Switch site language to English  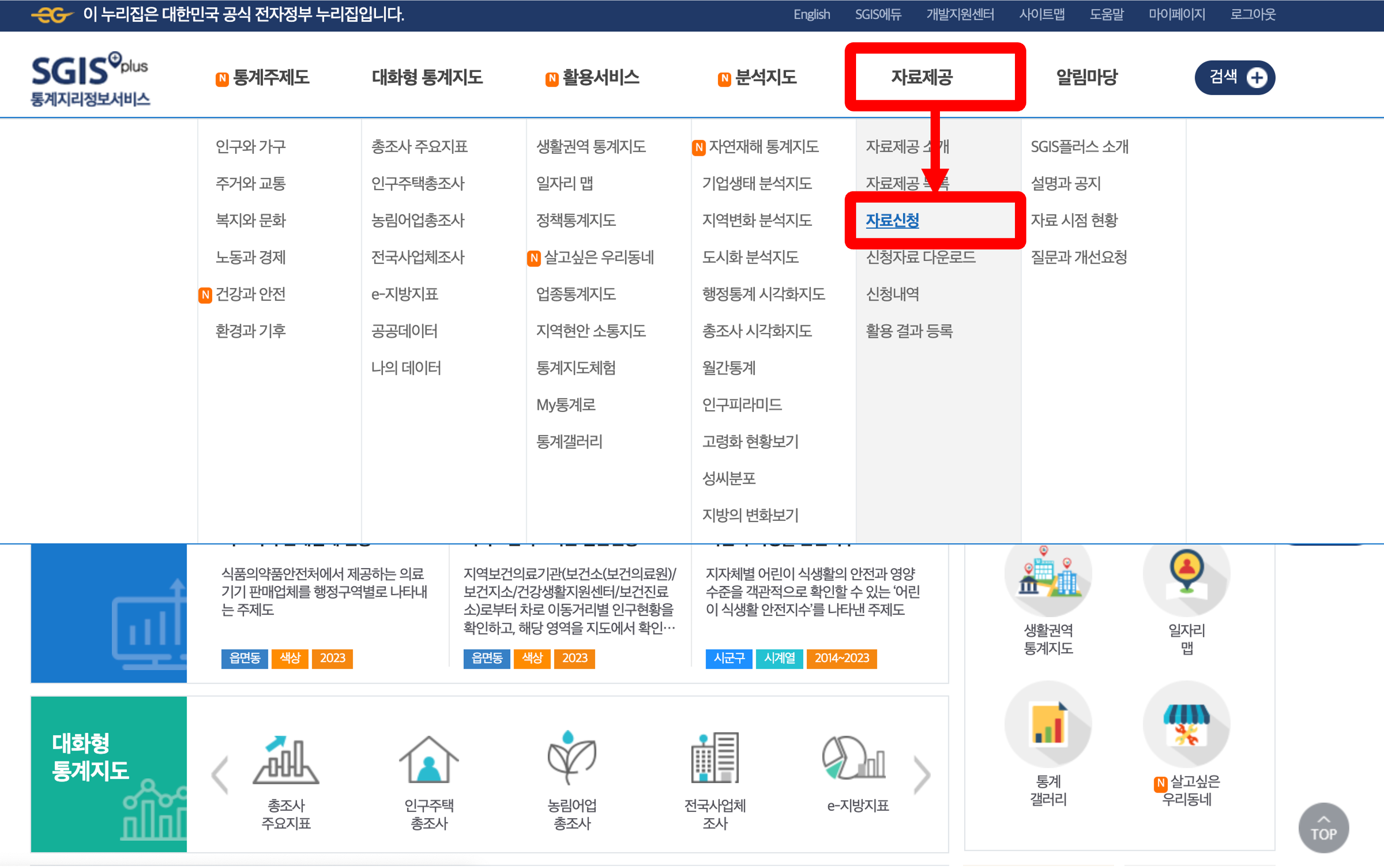pyautogui.click(x=812, y=14)
